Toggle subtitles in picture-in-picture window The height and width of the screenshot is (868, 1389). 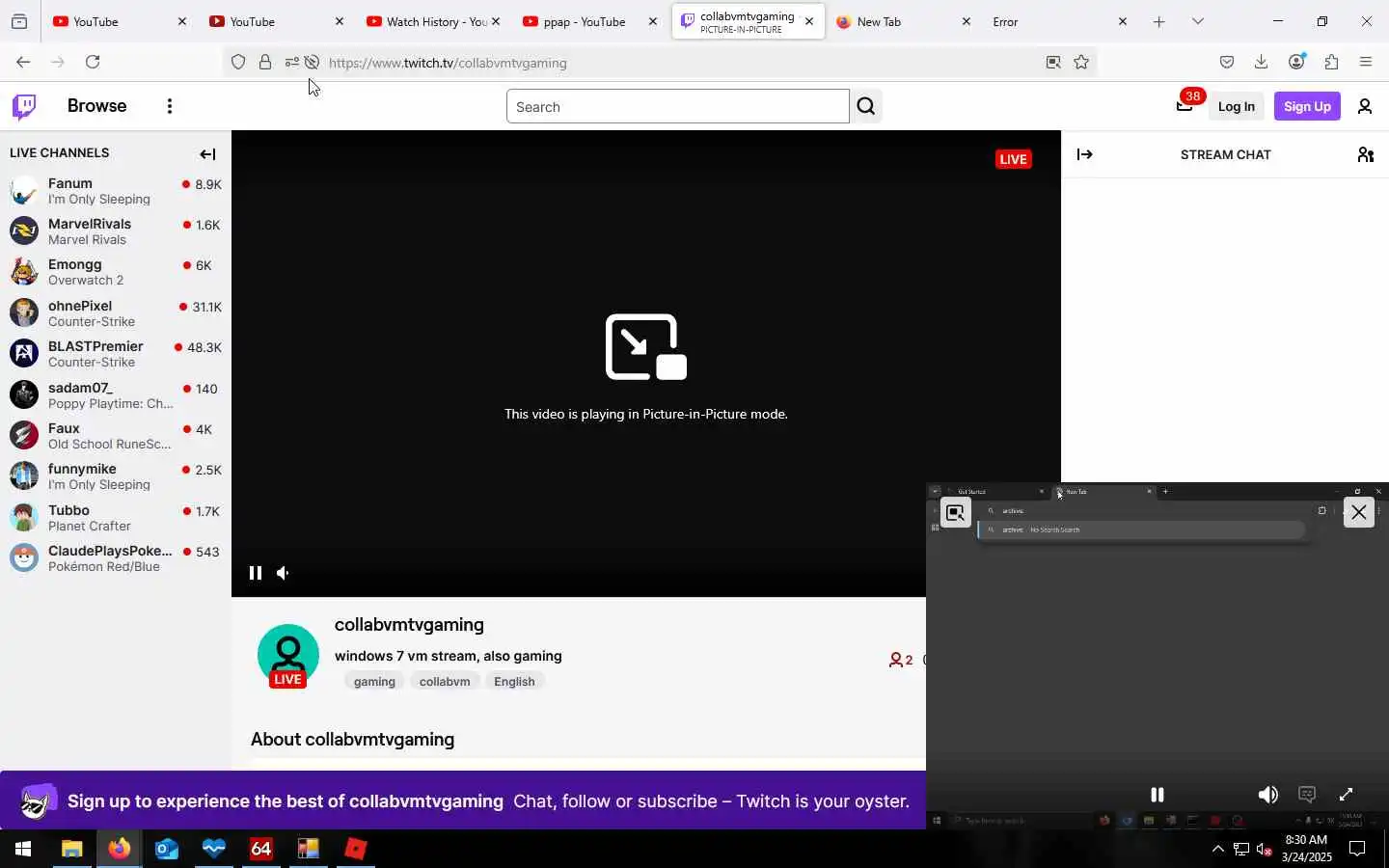[x=1307, y=795]
